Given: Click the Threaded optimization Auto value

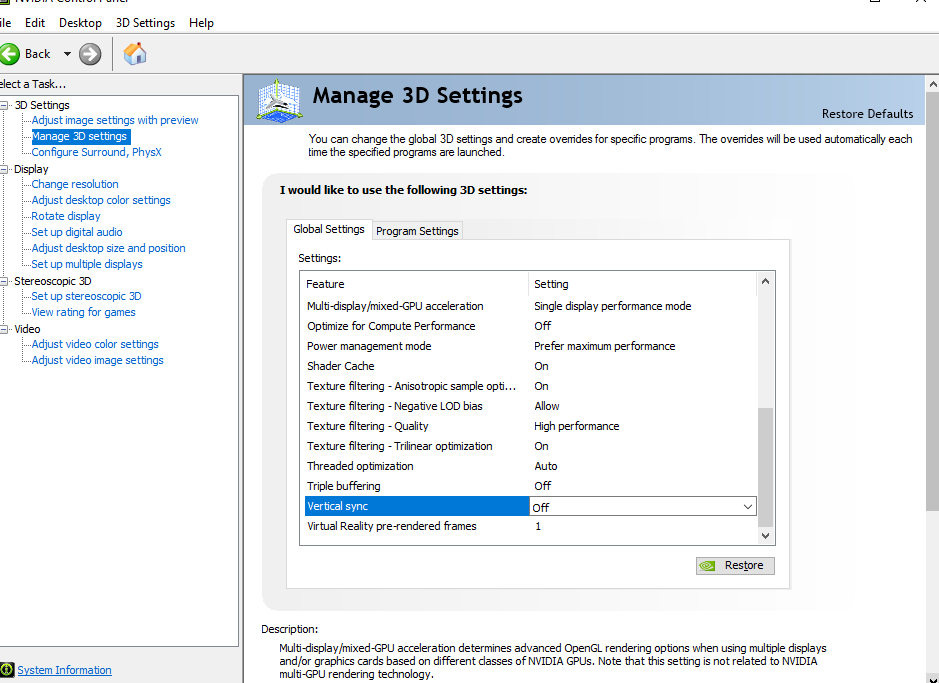Looking at the screenshot, I should (546, 466).
